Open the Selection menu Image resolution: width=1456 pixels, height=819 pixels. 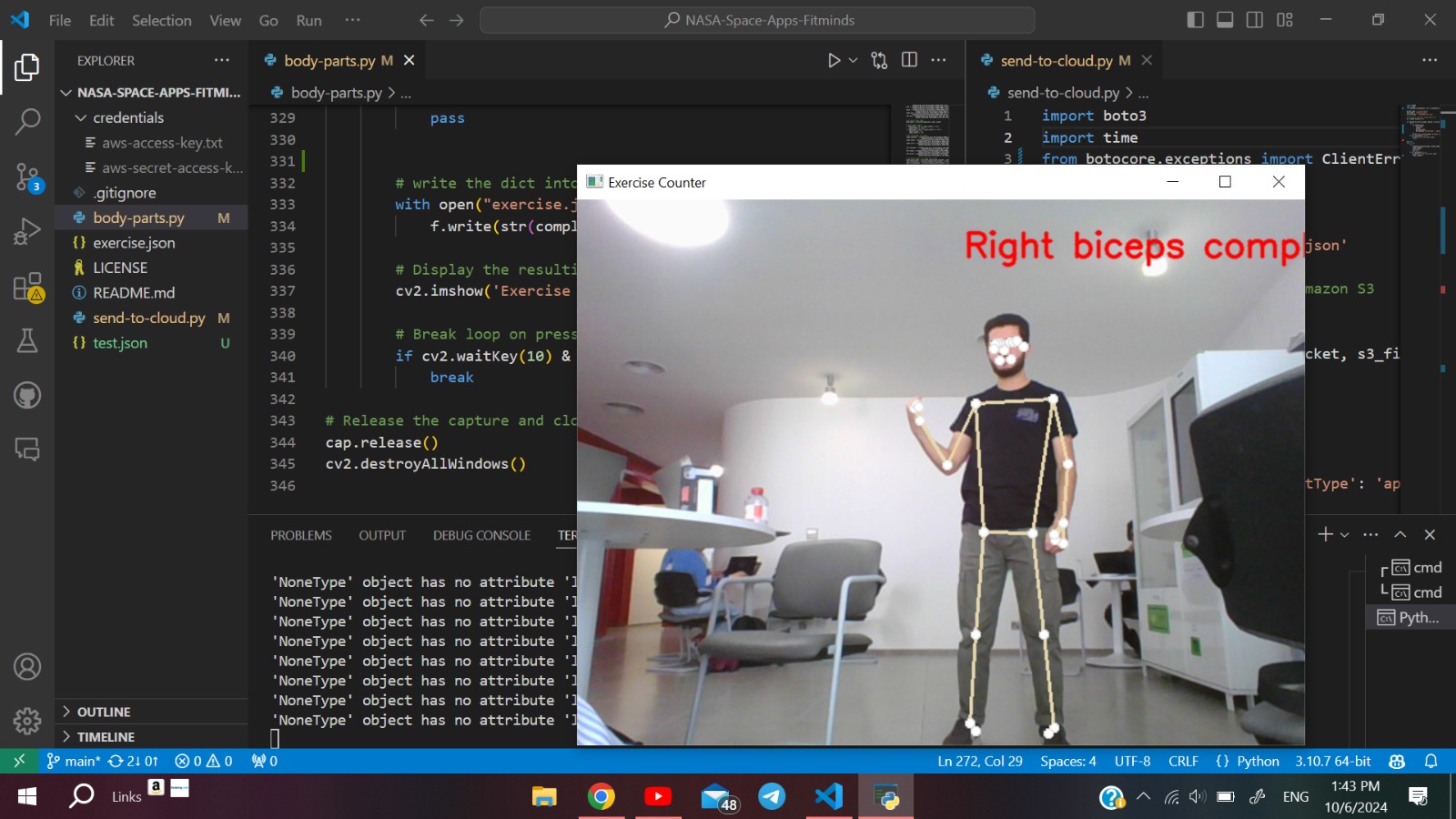(x=162, y=20)
